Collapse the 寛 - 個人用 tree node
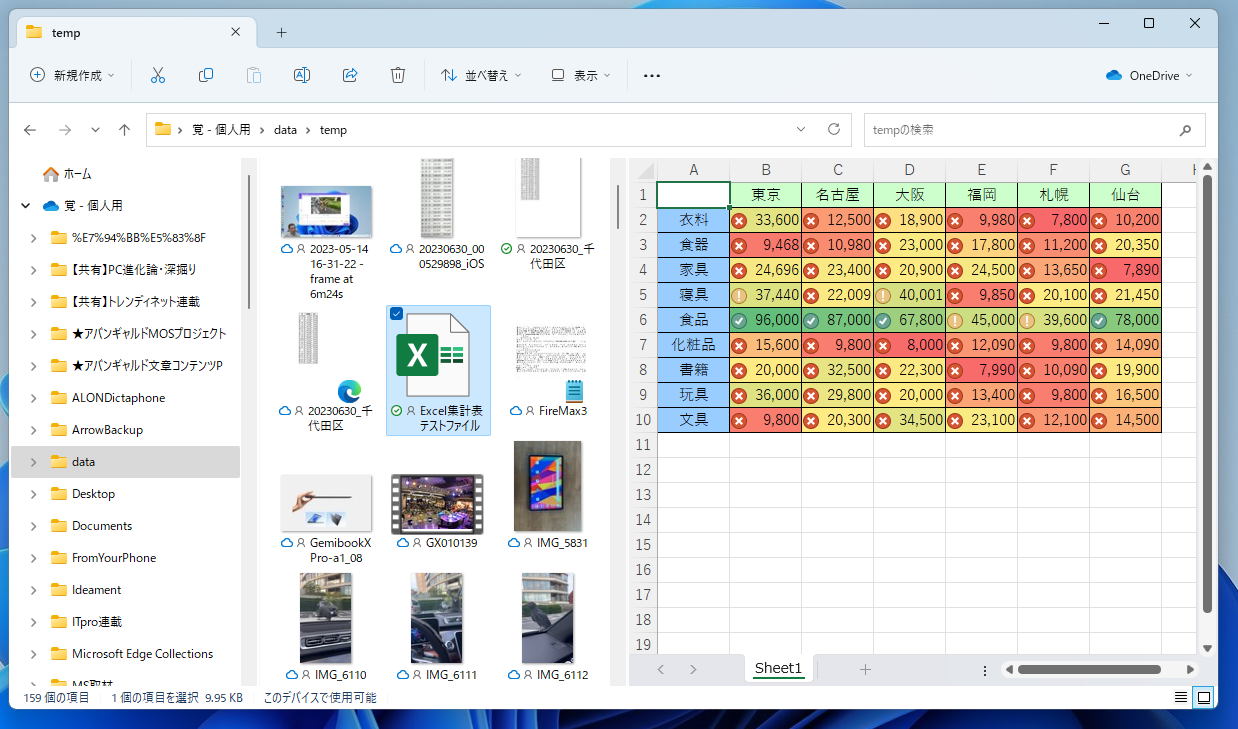 coord(26,206)
